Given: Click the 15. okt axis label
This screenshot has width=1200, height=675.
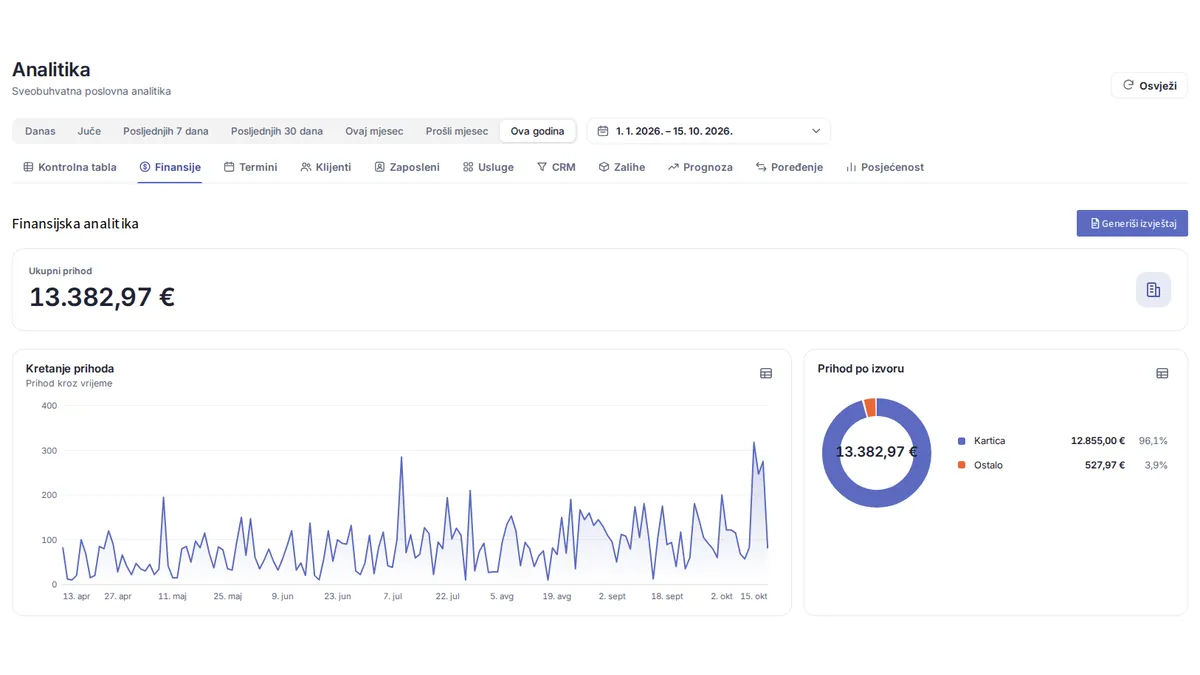Looking at the screenshot, I should click(753, 596).
